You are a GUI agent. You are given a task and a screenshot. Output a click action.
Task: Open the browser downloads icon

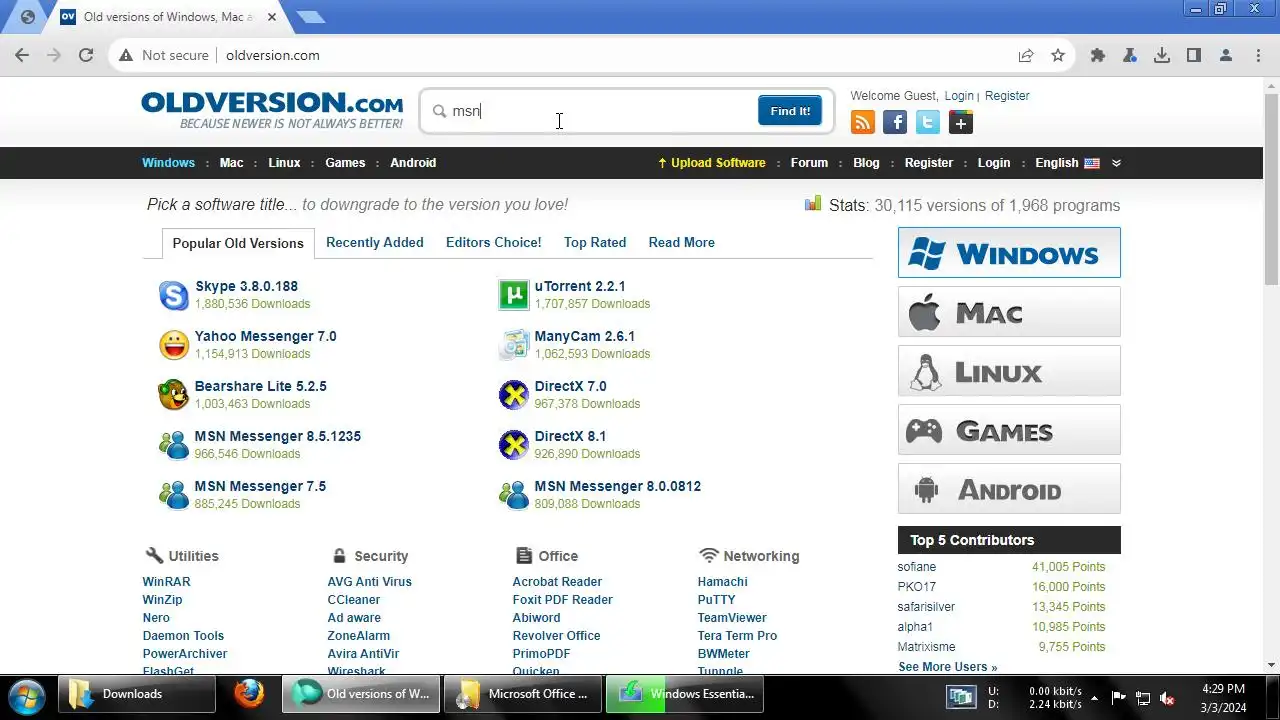(x=1162, y=55)
